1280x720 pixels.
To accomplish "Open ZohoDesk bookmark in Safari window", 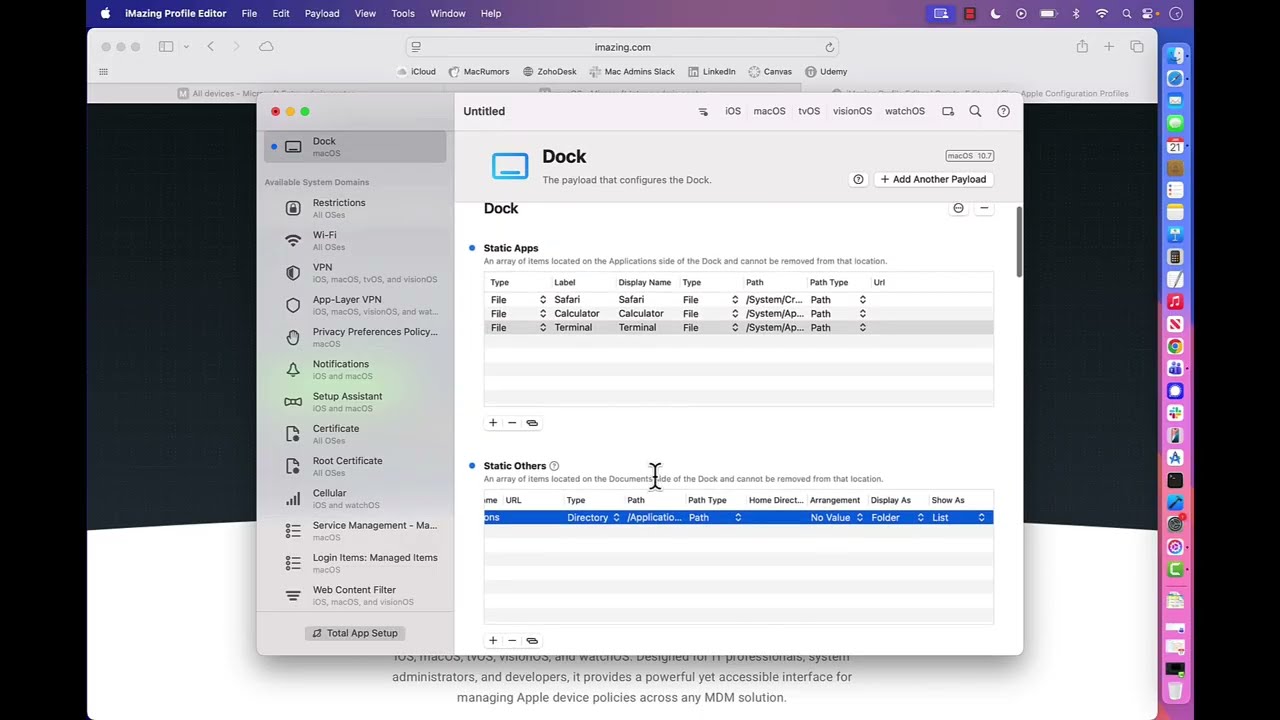I will point(550,72).
